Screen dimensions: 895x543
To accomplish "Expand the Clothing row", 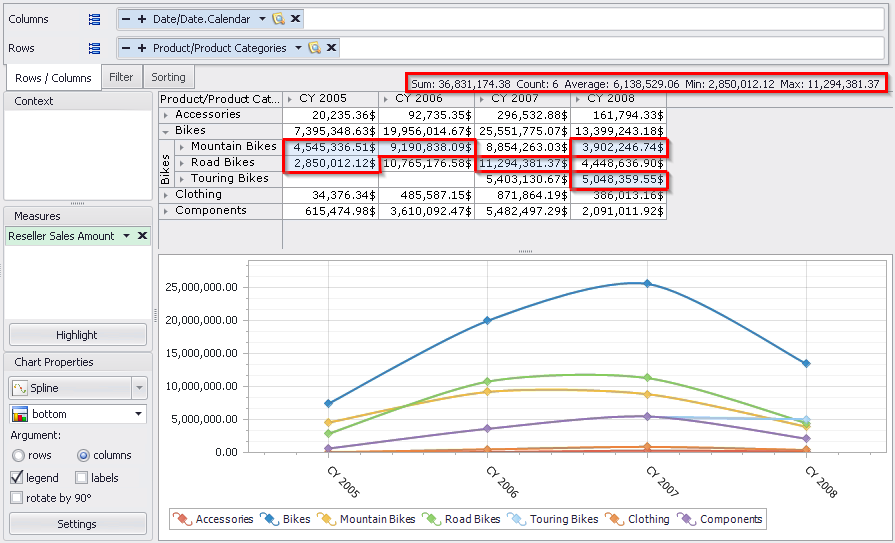I will pos(166,195).
